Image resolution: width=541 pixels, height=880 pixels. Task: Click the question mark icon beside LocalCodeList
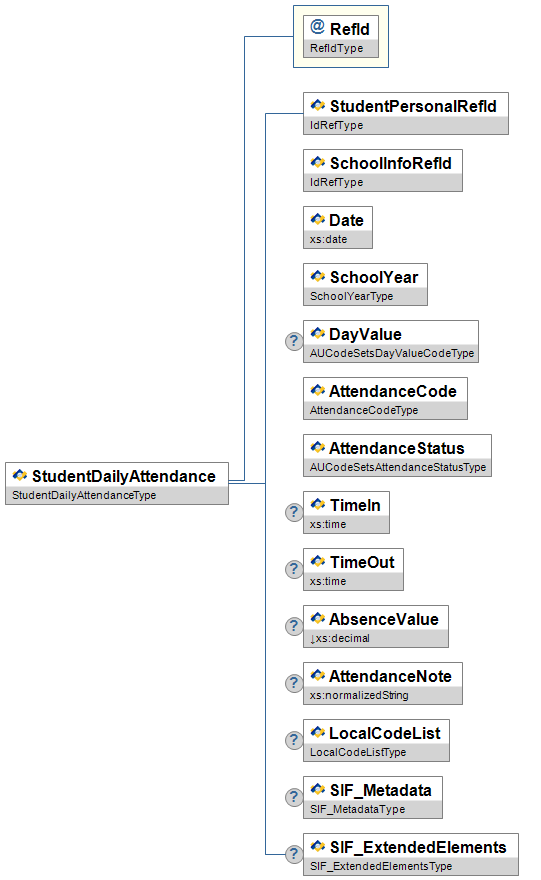294,740
